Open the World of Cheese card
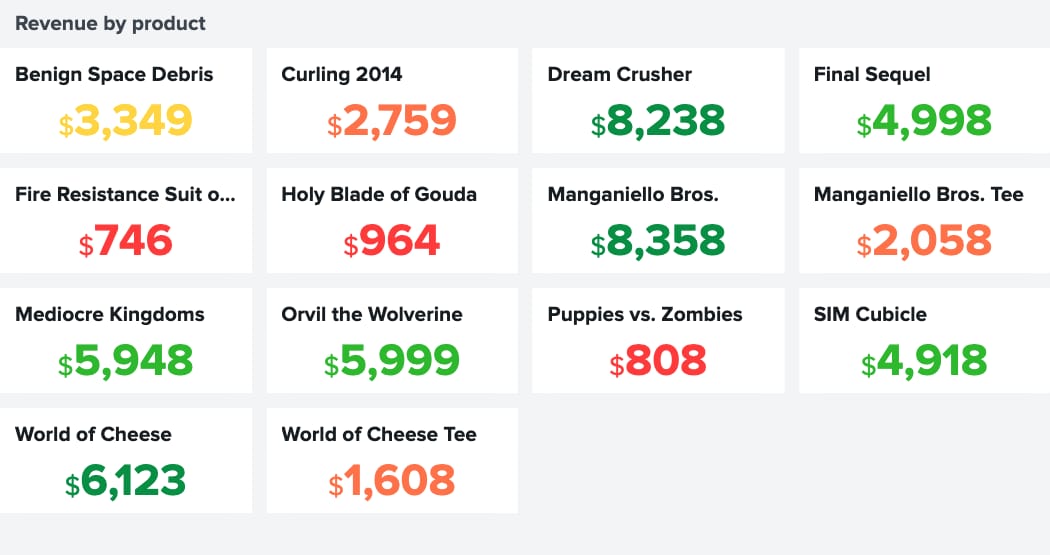 126,461
